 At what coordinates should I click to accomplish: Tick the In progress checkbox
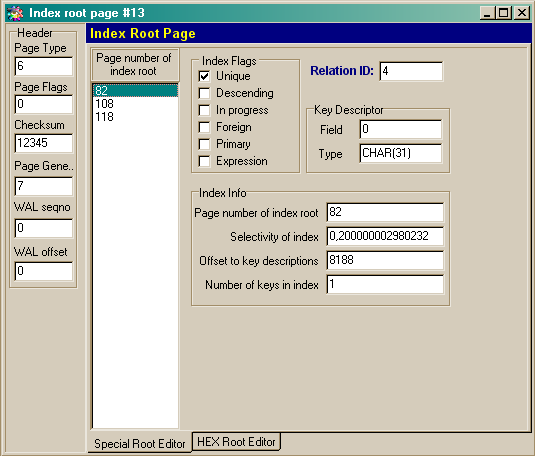point(204,110)
